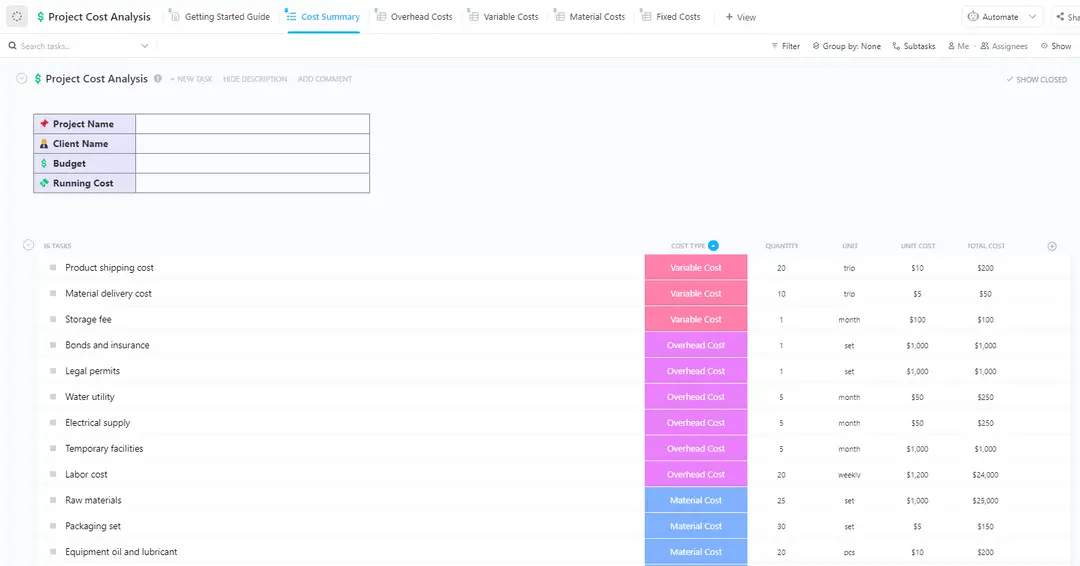This screenshot has height=566, width=1080.
Task: Open the Equipment oil and lubricant task
Action: [121, 552]
